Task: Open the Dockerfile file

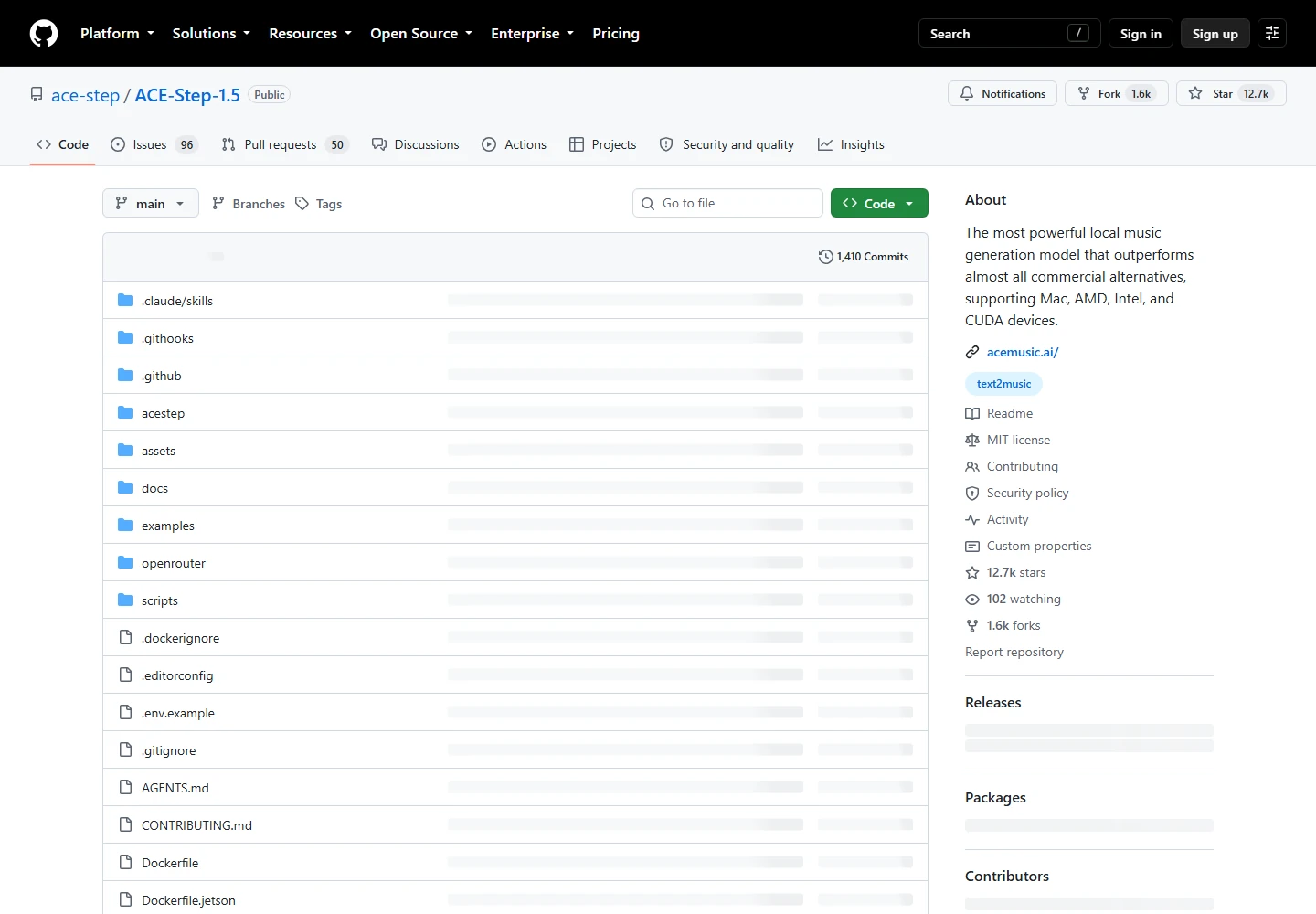Action: pos(170,863)
